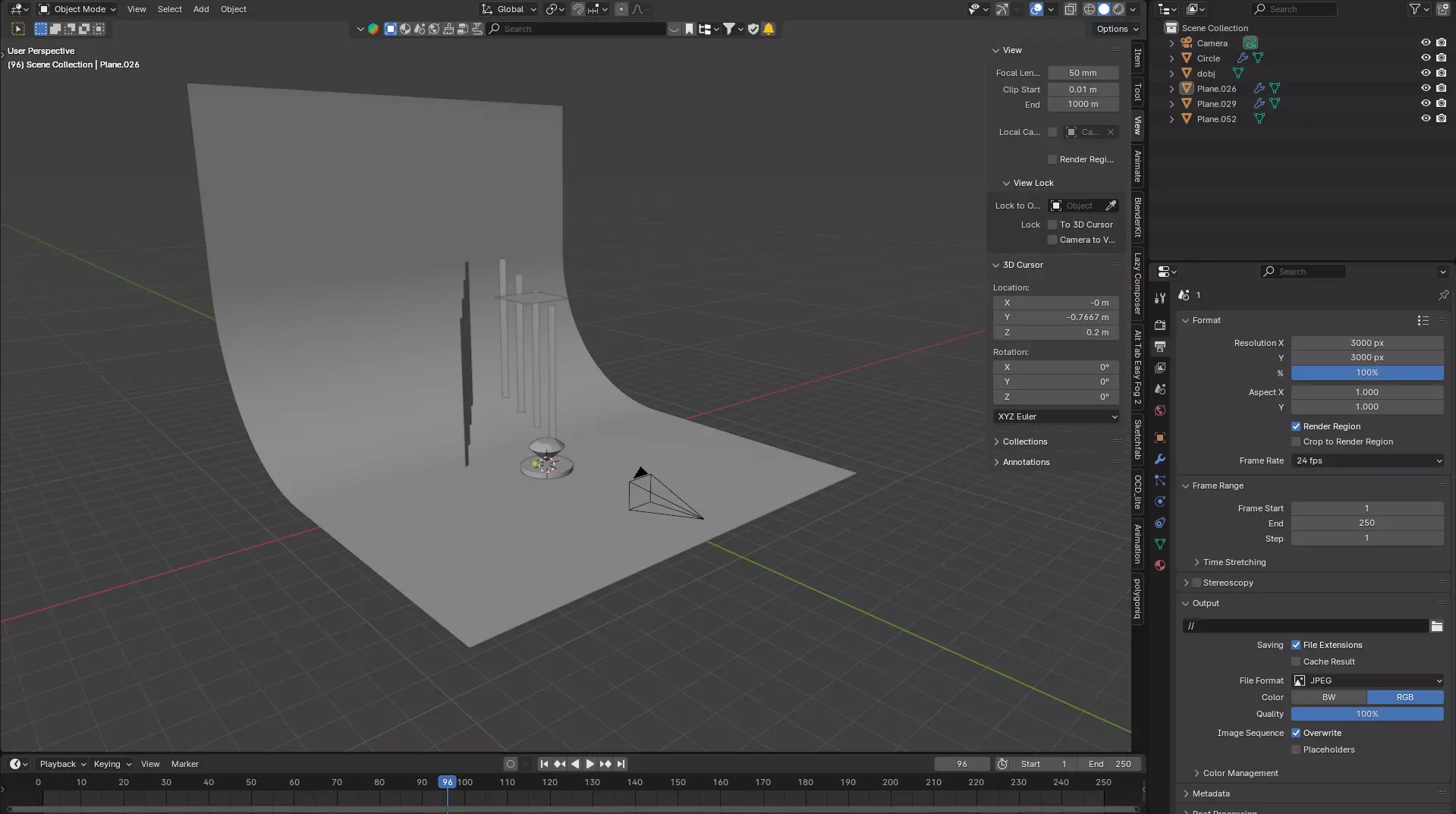Click the orange bell notification icon

click(769, 29)
